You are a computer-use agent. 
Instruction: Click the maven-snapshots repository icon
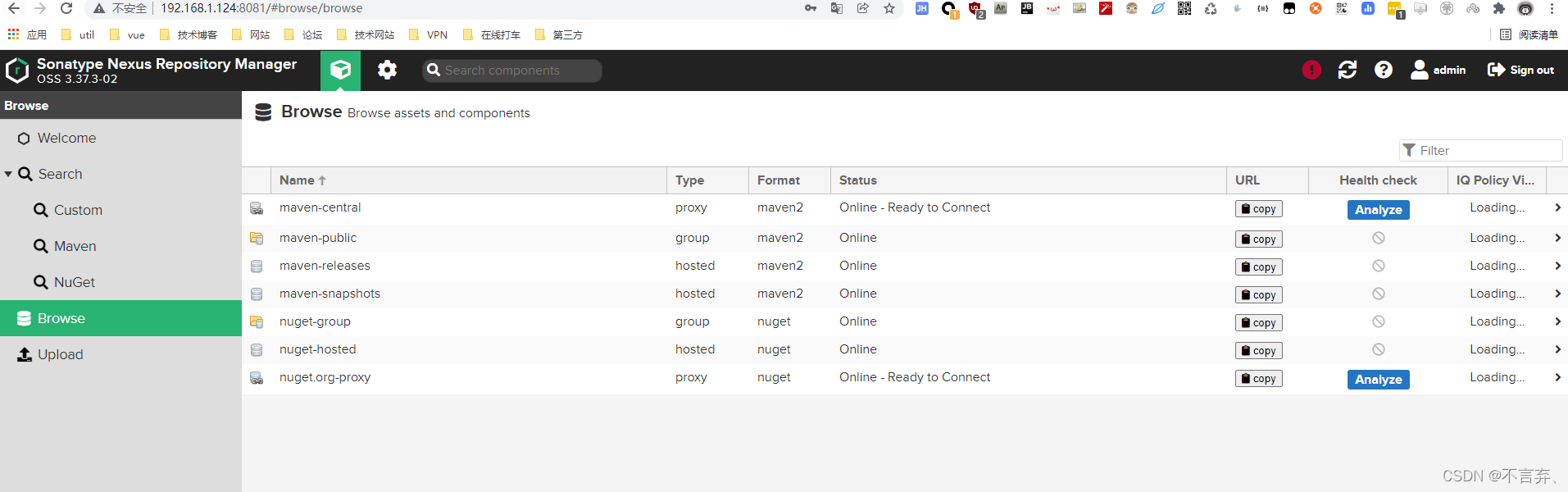[257, 294]
